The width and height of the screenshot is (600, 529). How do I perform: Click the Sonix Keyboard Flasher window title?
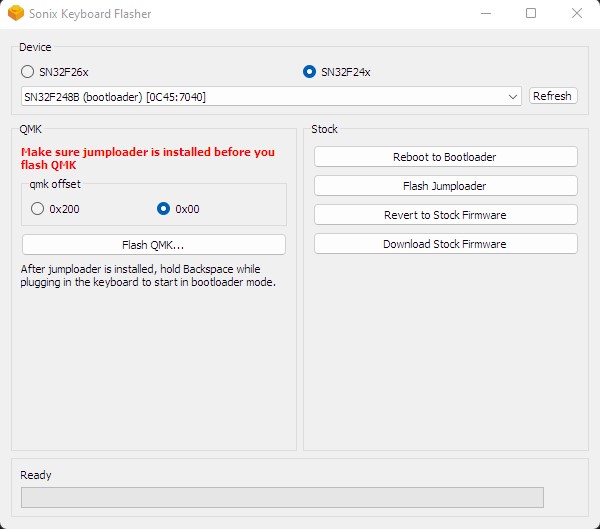click(90, 14)
